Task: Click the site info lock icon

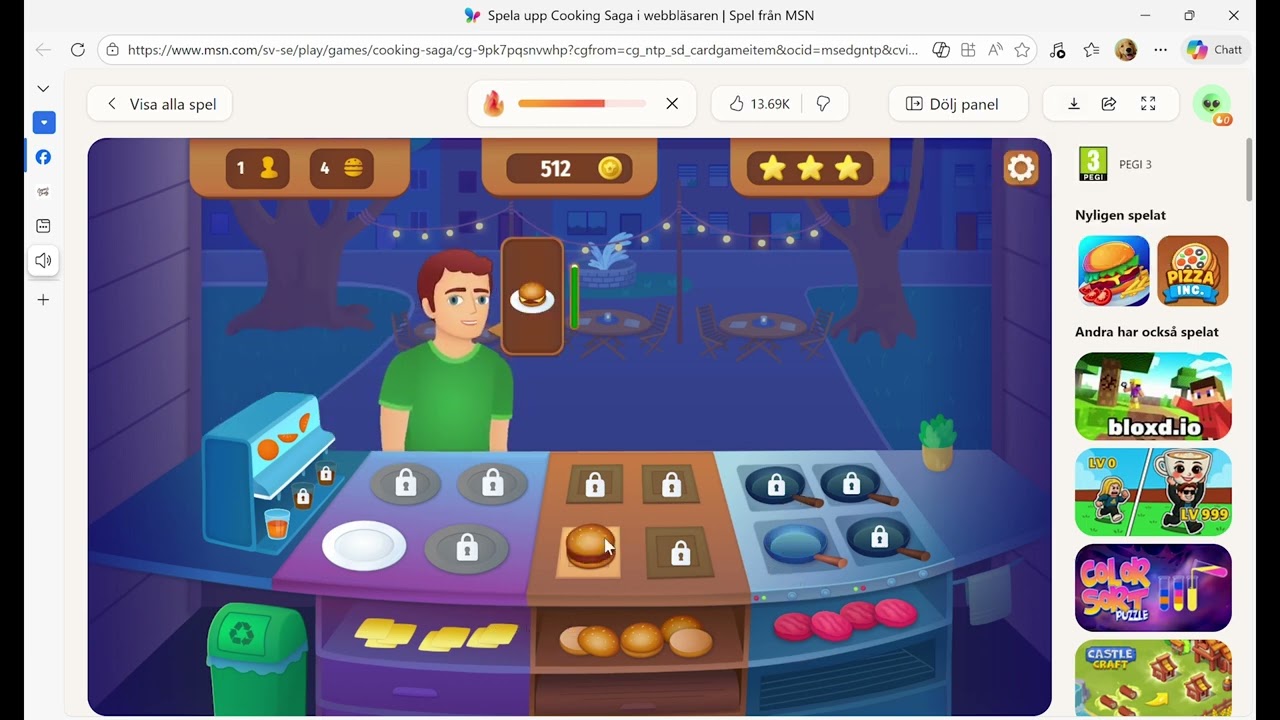Action: point(112,49)
